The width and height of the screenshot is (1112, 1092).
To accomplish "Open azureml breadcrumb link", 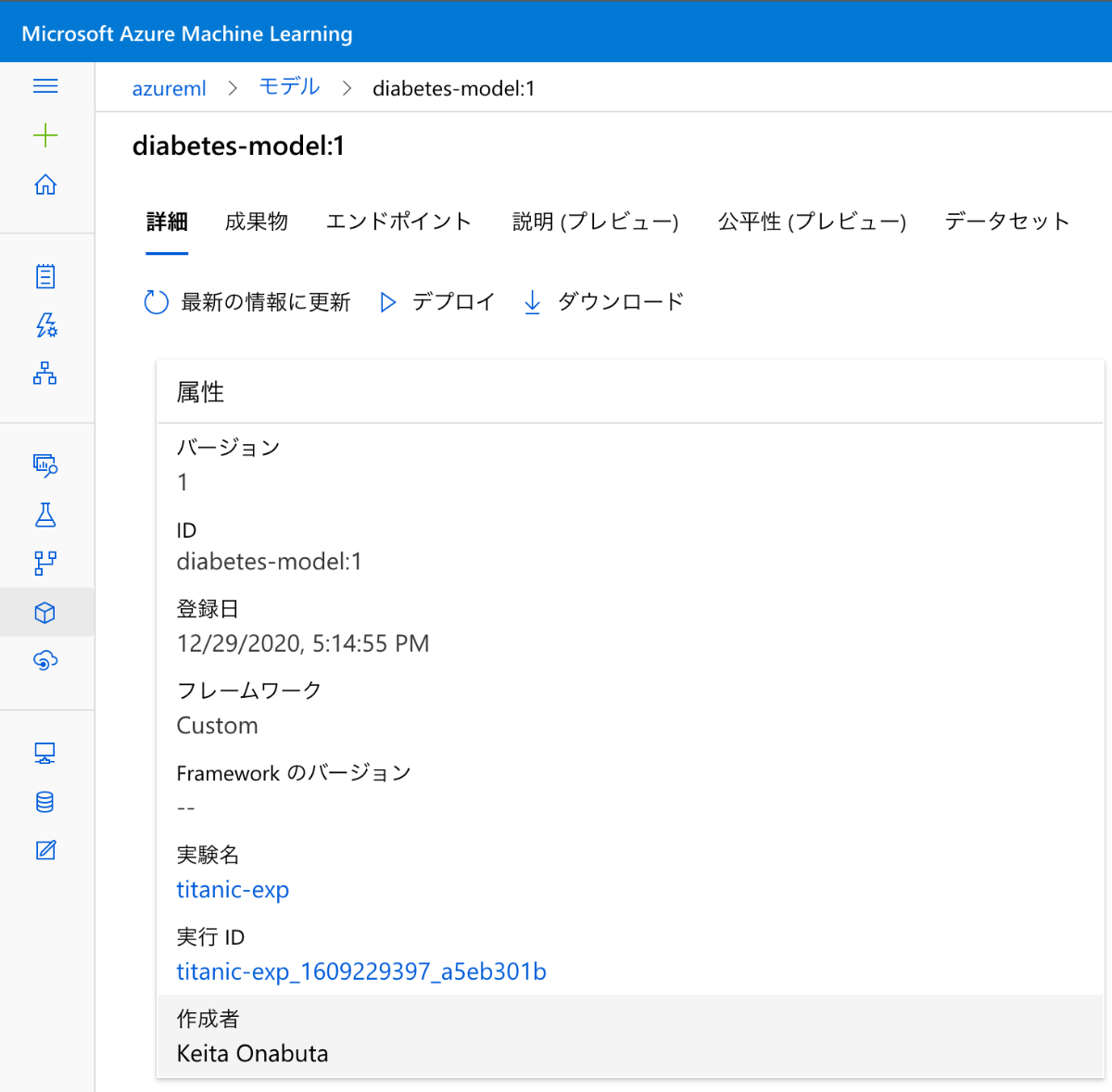I will point(170,88).
